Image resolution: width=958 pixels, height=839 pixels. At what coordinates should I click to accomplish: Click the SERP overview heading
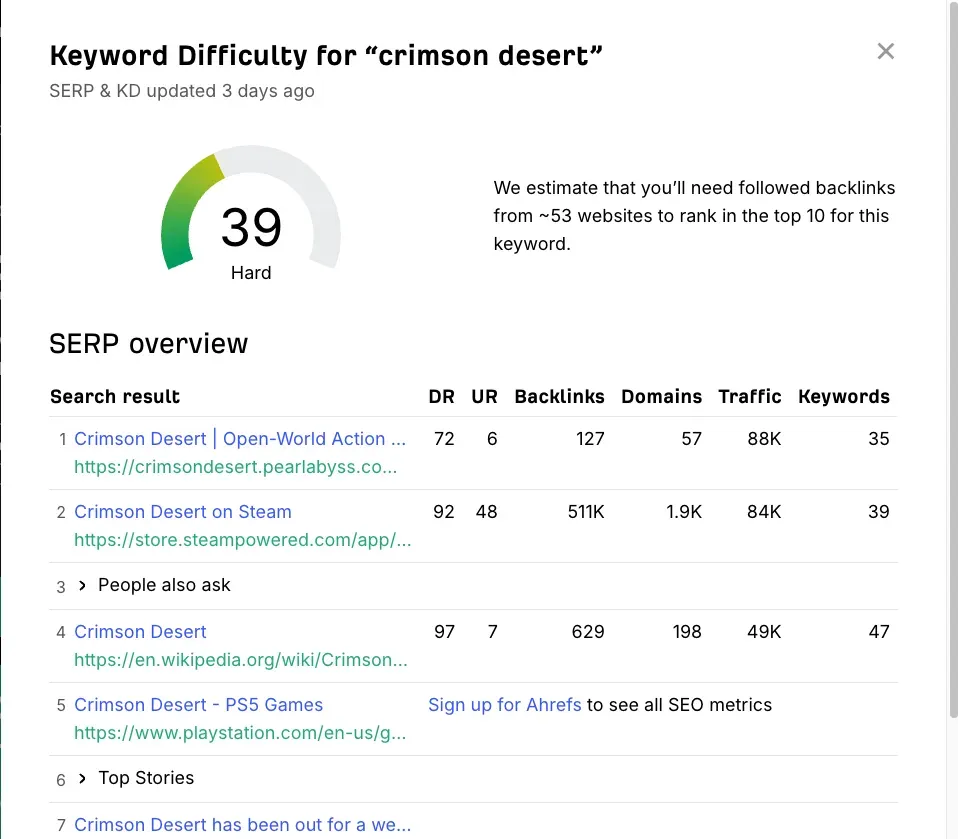(148, 343)
